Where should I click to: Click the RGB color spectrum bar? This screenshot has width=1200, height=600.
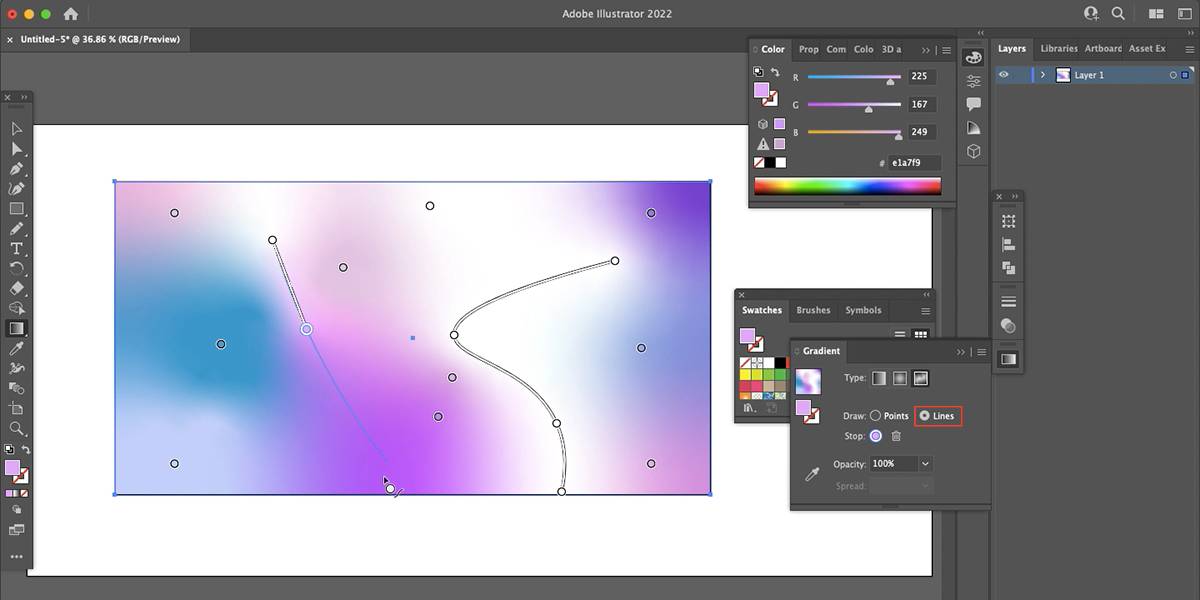point(847,186)
